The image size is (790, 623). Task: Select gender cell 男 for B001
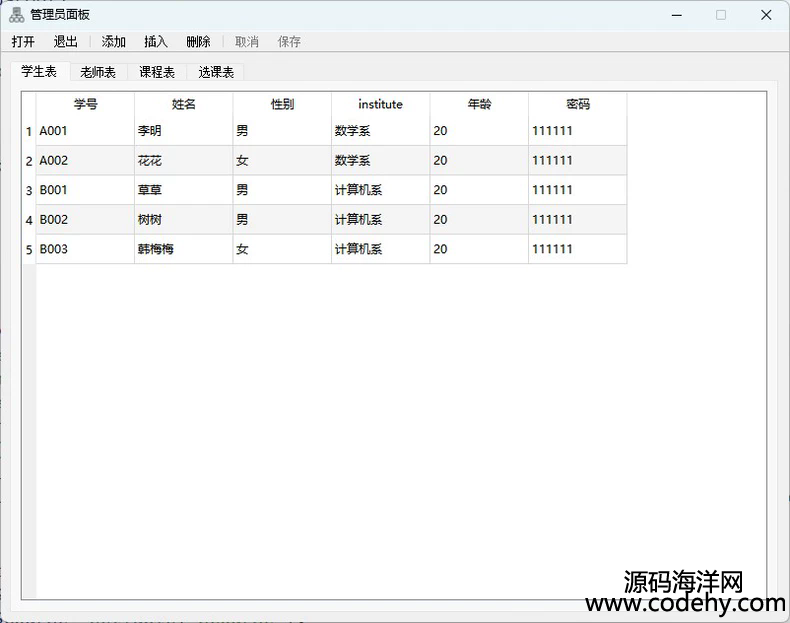click(x=282, y=190)
